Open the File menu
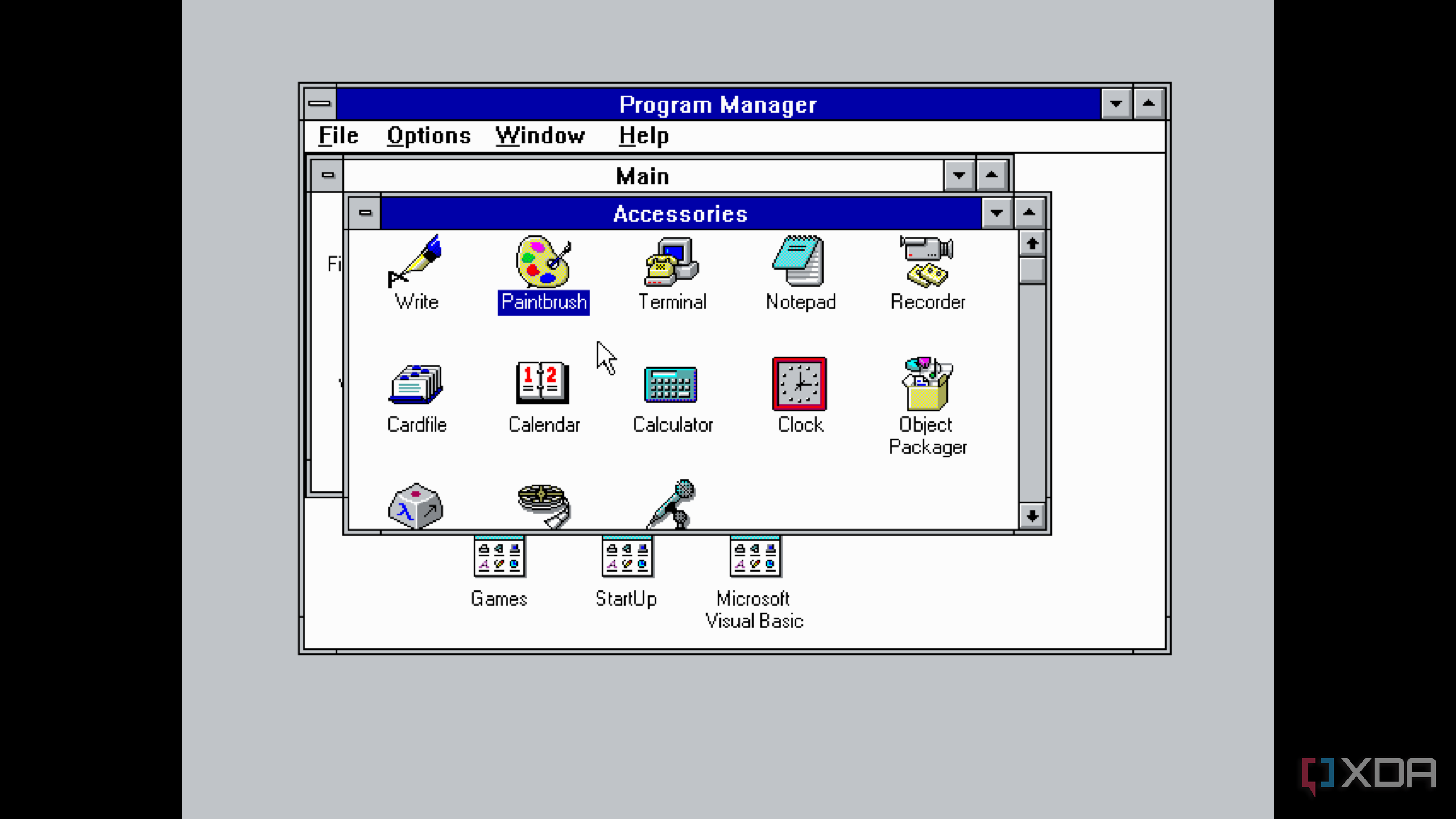The width and height of the screenshot is (1456, 819). point(338,136)
